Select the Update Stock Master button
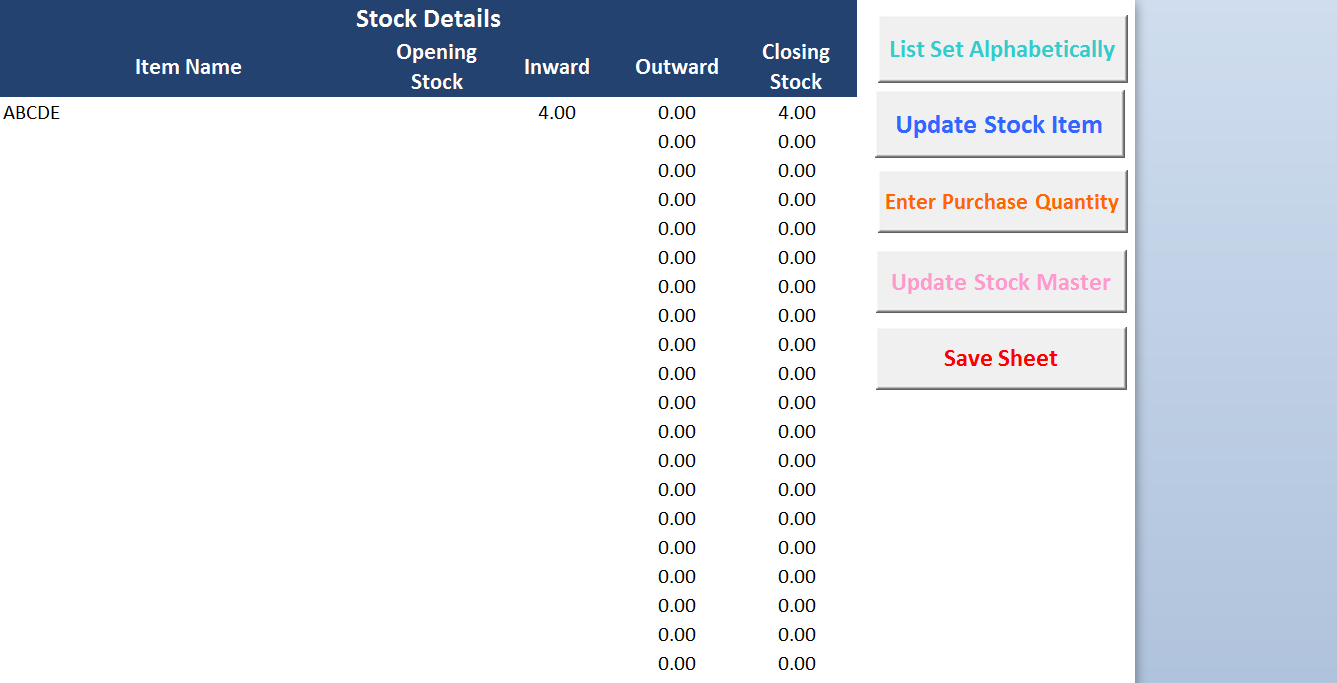 1001,282
